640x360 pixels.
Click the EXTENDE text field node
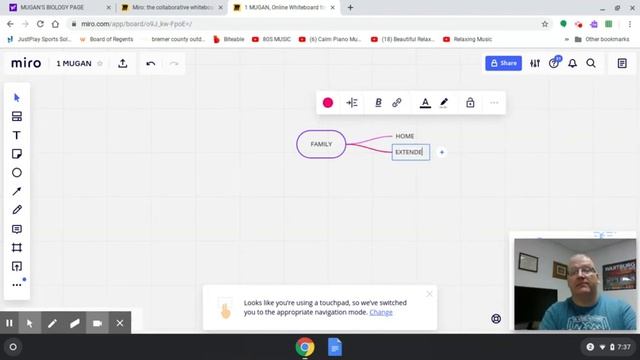411,152
